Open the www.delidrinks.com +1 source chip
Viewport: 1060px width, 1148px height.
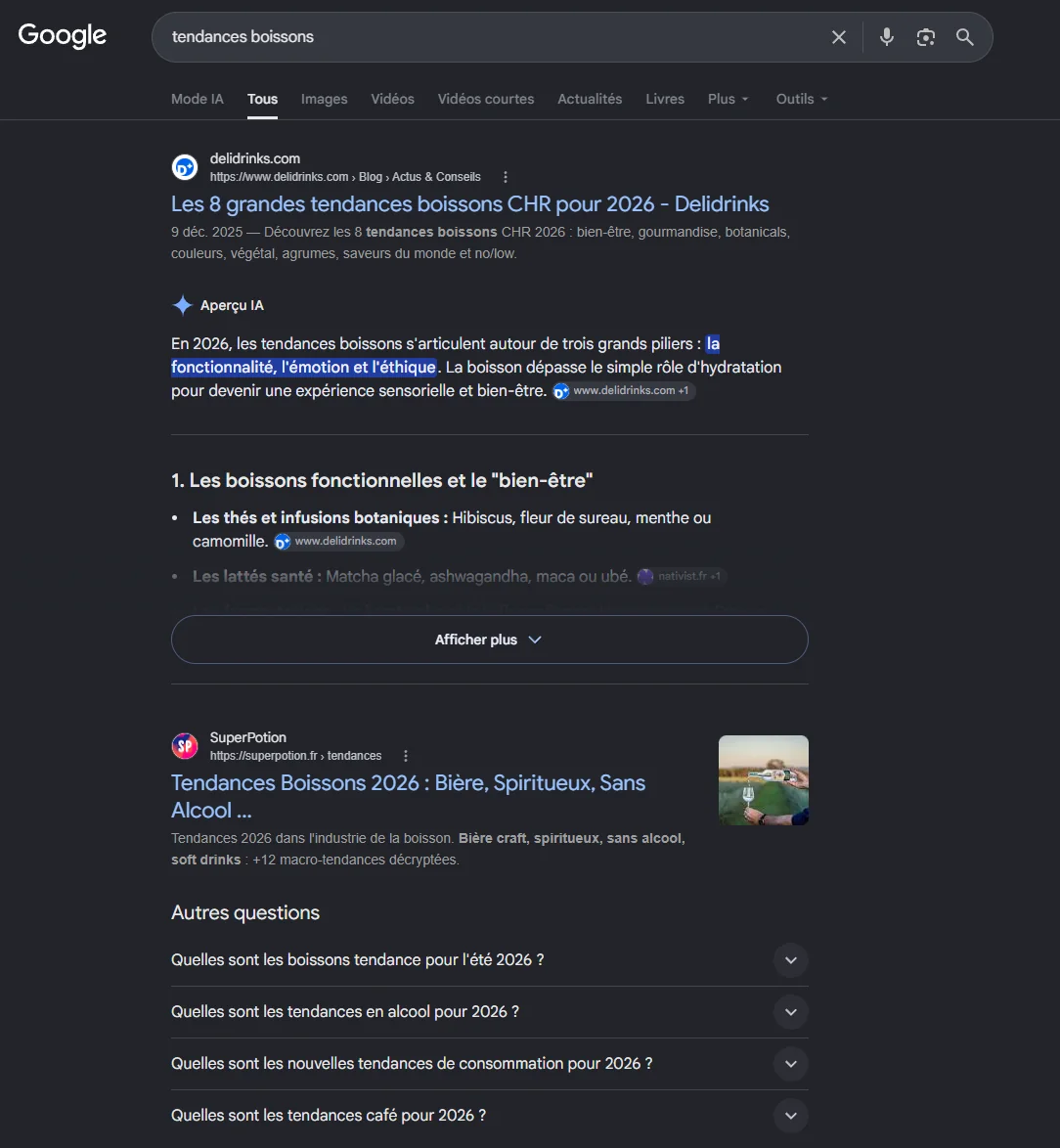pyautogui.click(x=623, y=391)
